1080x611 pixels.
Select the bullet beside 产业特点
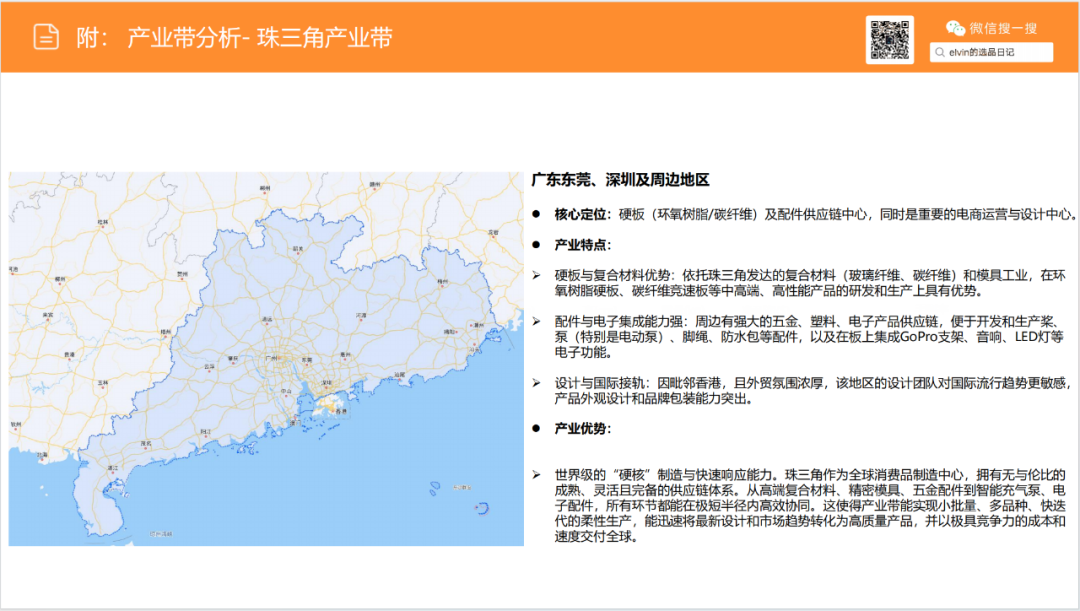pyautogui.click(x=538, y=242)
